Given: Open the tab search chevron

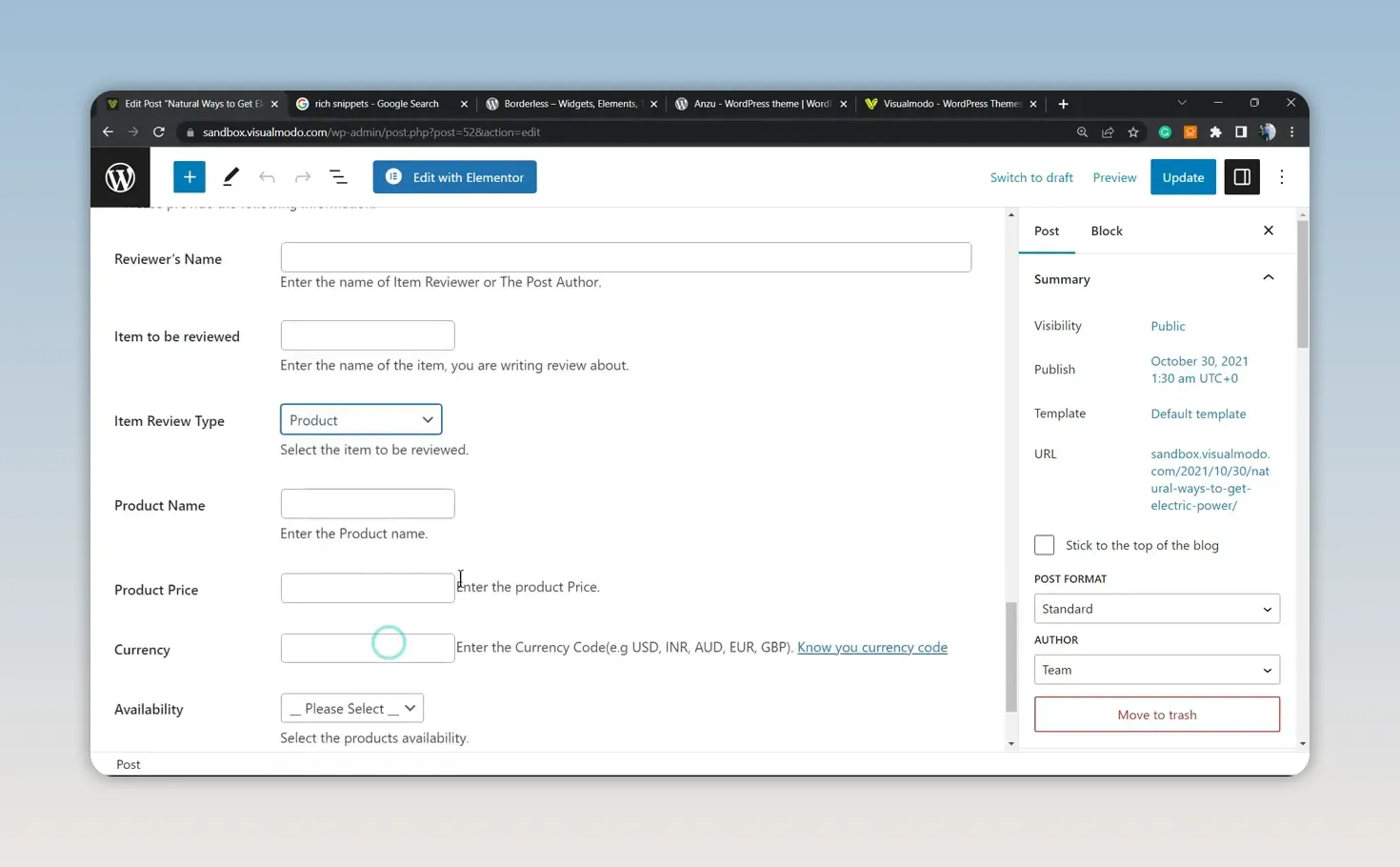Looking at the screenshot, I should pyautogui.click(x=1182, y=103).
